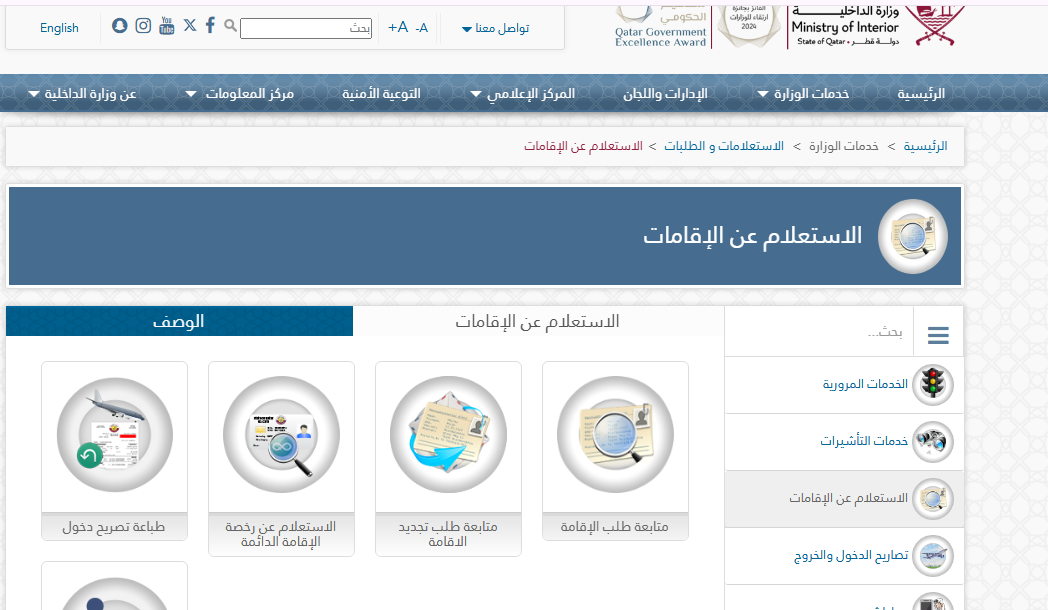This screenshot has height=610, width=1048.
Task: Click the الاستعلام عن رخصة الإقامة الدائمة label
Action: click(x=281, y=534)
